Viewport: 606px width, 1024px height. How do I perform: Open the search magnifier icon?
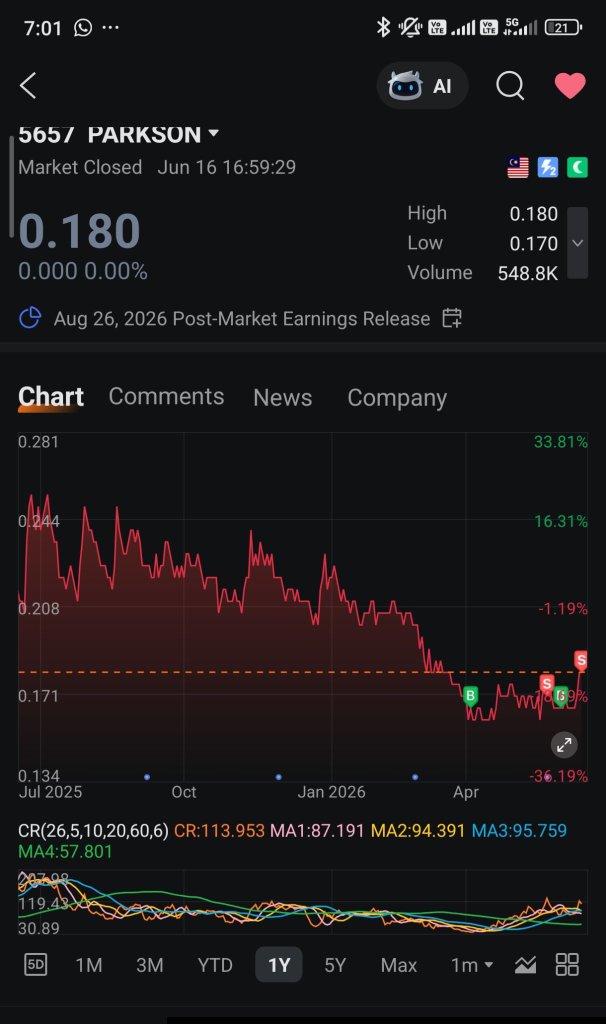pyautogui.click(x=510, y=86)
